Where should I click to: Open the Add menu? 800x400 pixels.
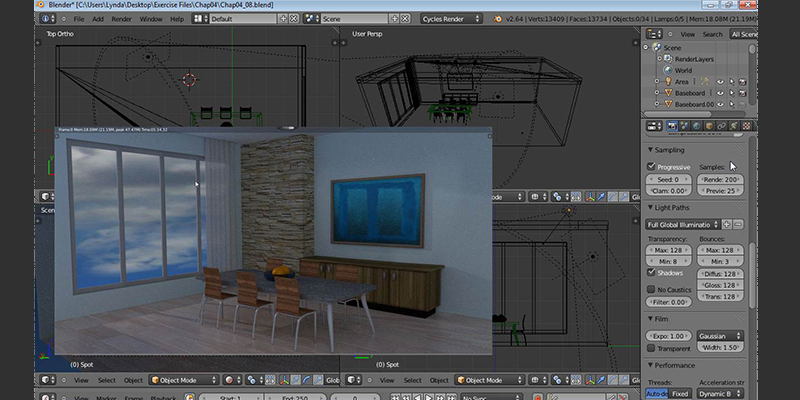click(97, 19)
